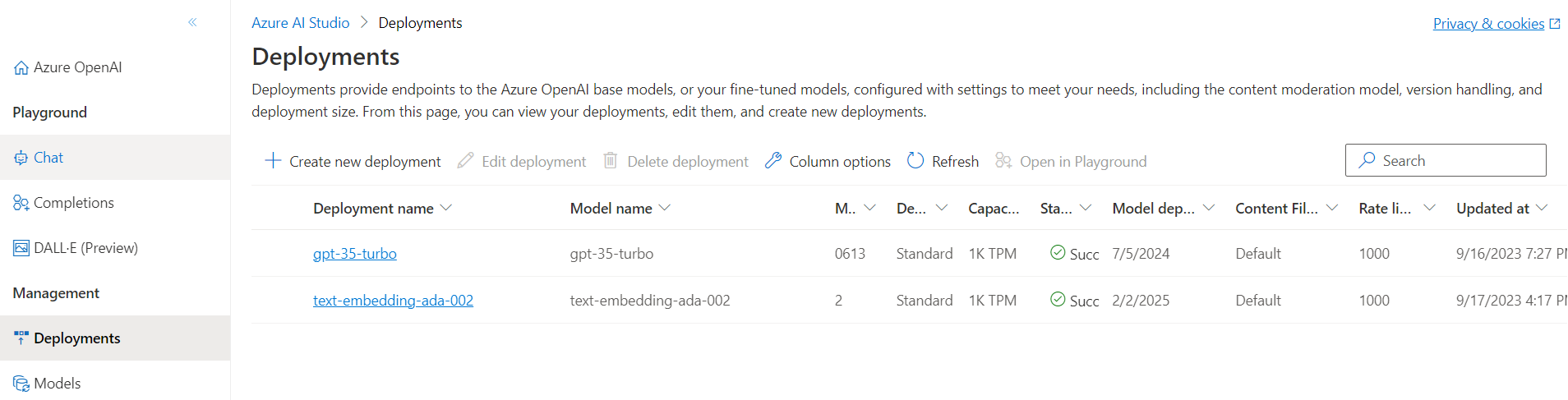
Task: Click the Models icon in sidebar
Action: point(21,384)
